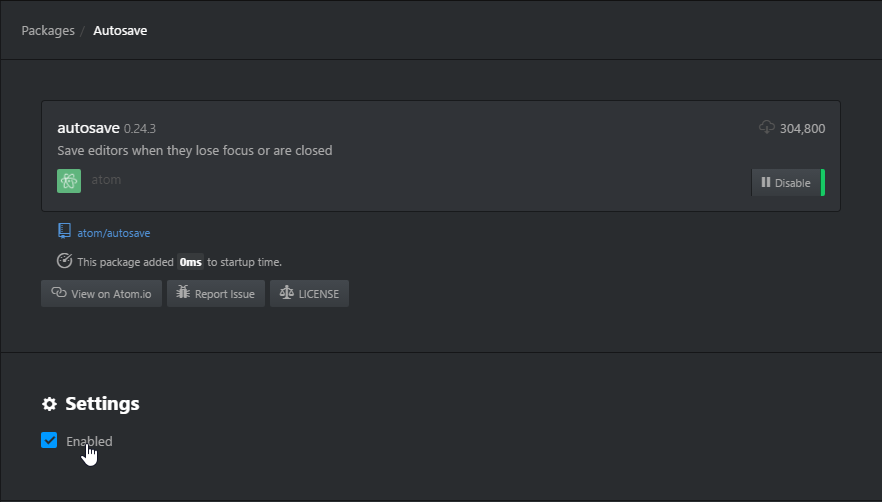
Task: Click the atom author avatar icon
Action: pos(69,181)
